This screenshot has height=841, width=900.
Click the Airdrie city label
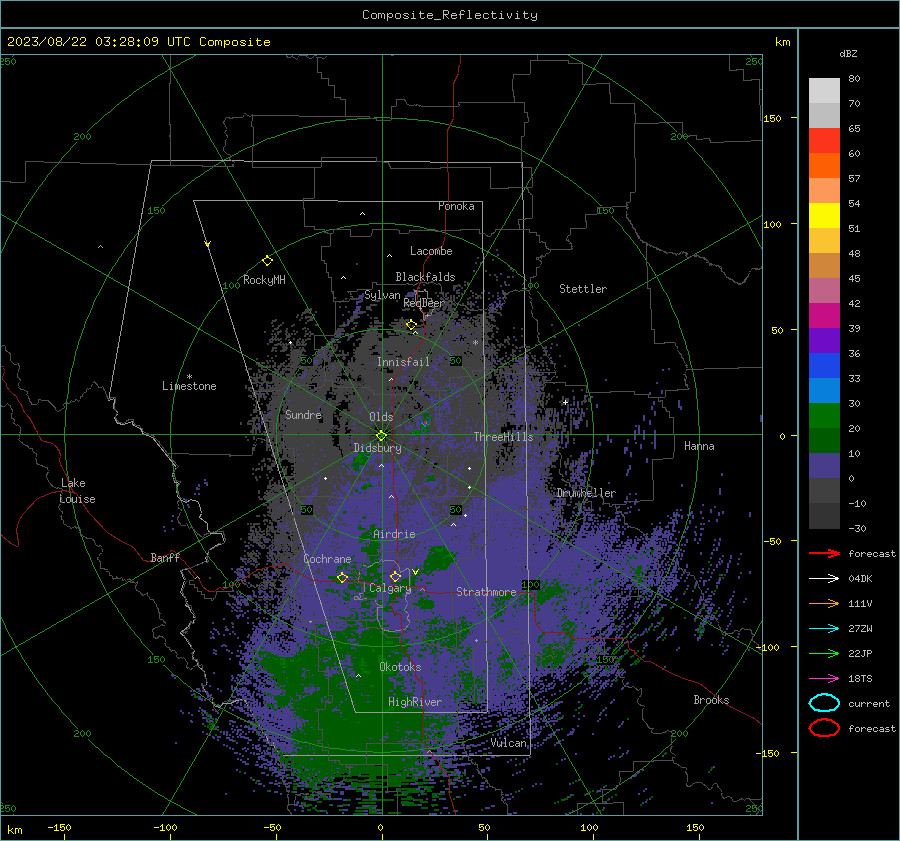[394, 534]
